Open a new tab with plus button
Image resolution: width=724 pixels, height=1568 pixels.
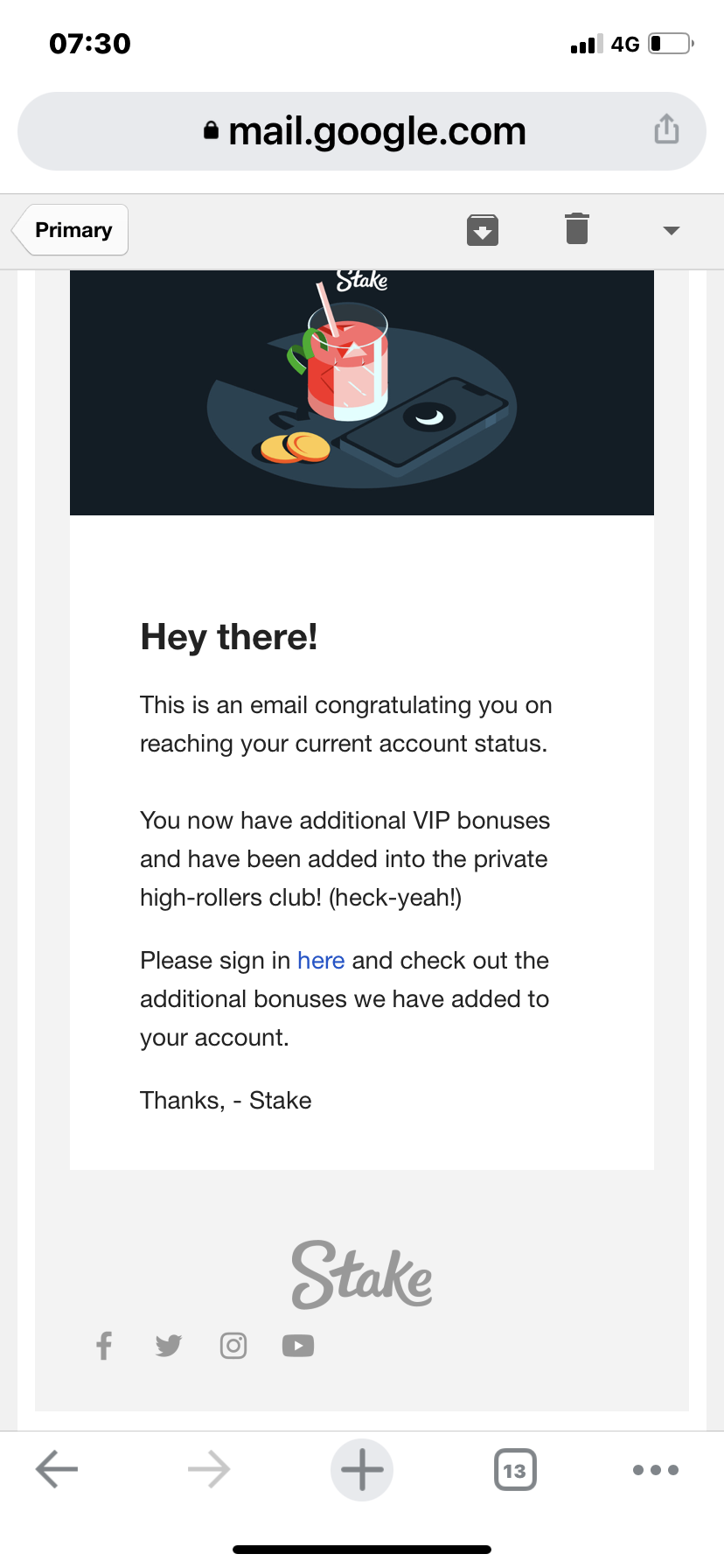(x=362, y=1470)
